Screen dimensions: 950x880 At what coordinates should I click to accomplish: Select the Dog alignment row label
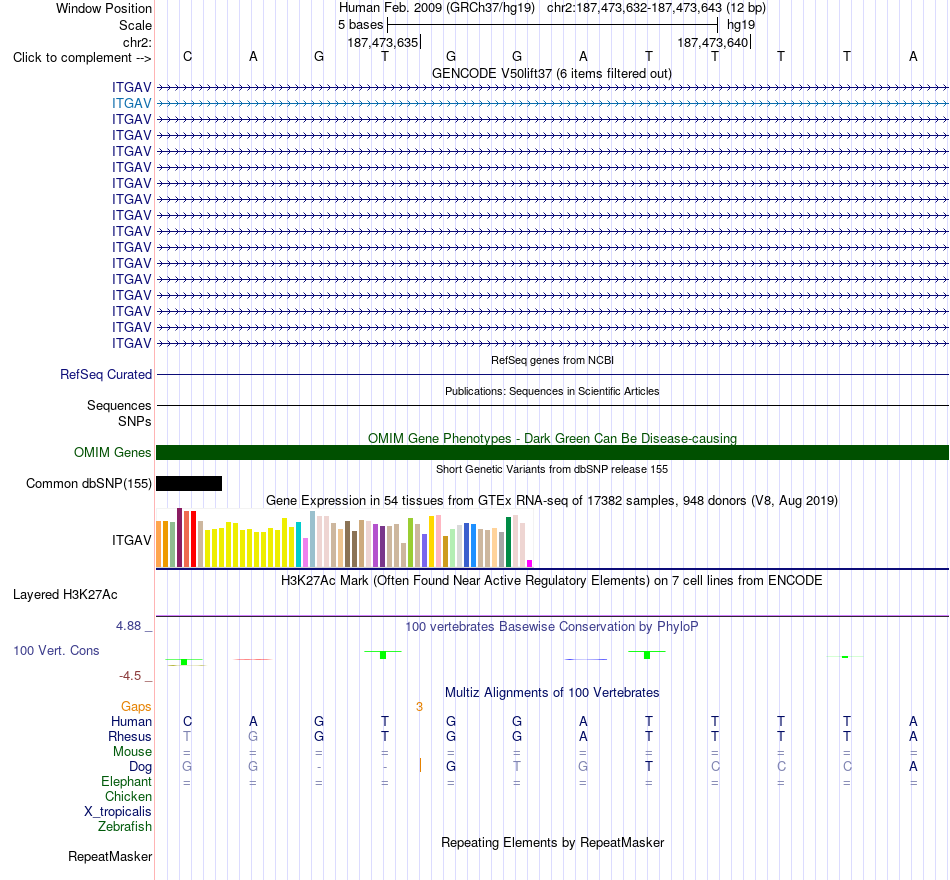(x=141, y=767)
